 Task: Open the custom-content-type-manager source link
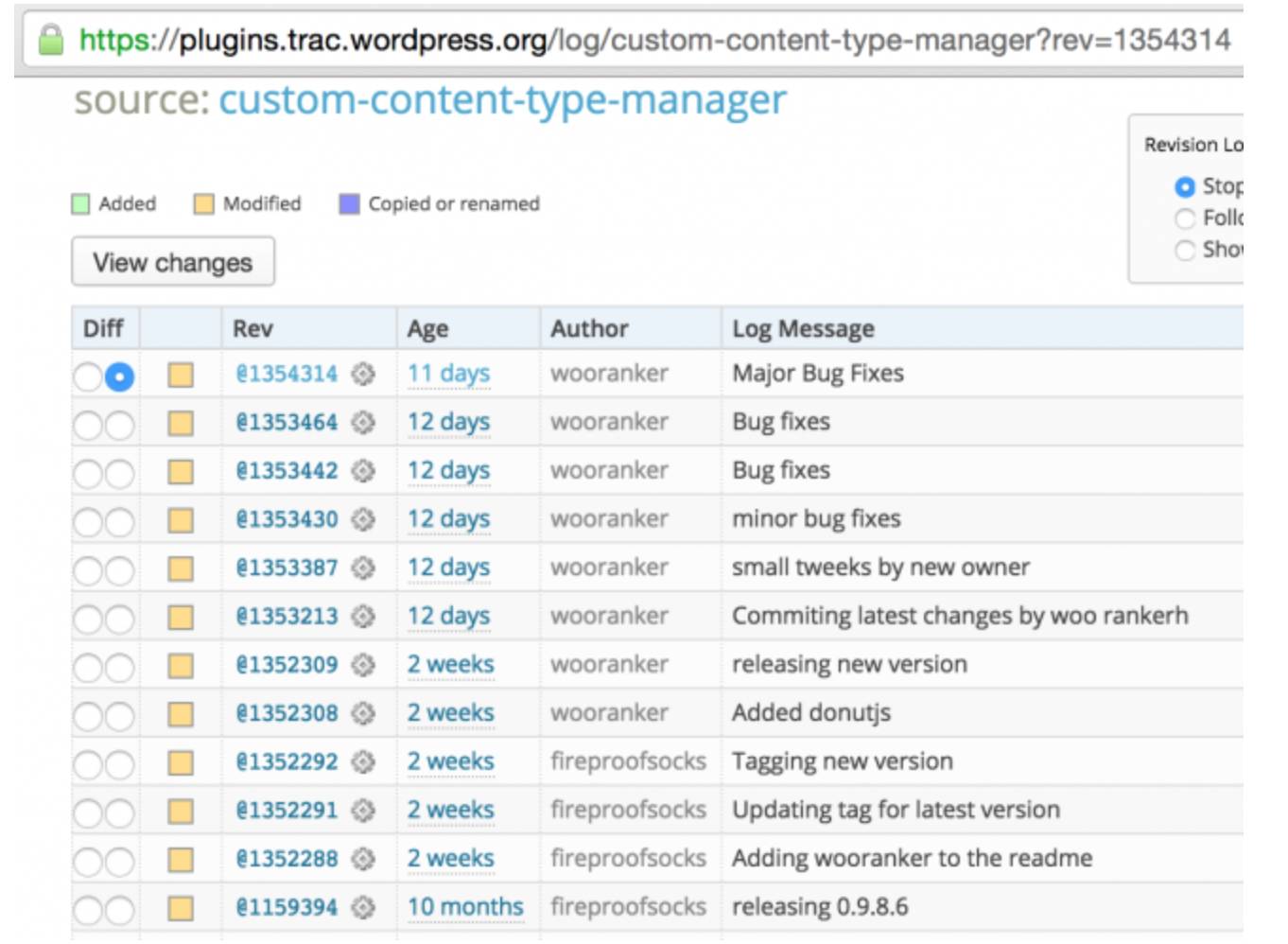click(502, 100)
